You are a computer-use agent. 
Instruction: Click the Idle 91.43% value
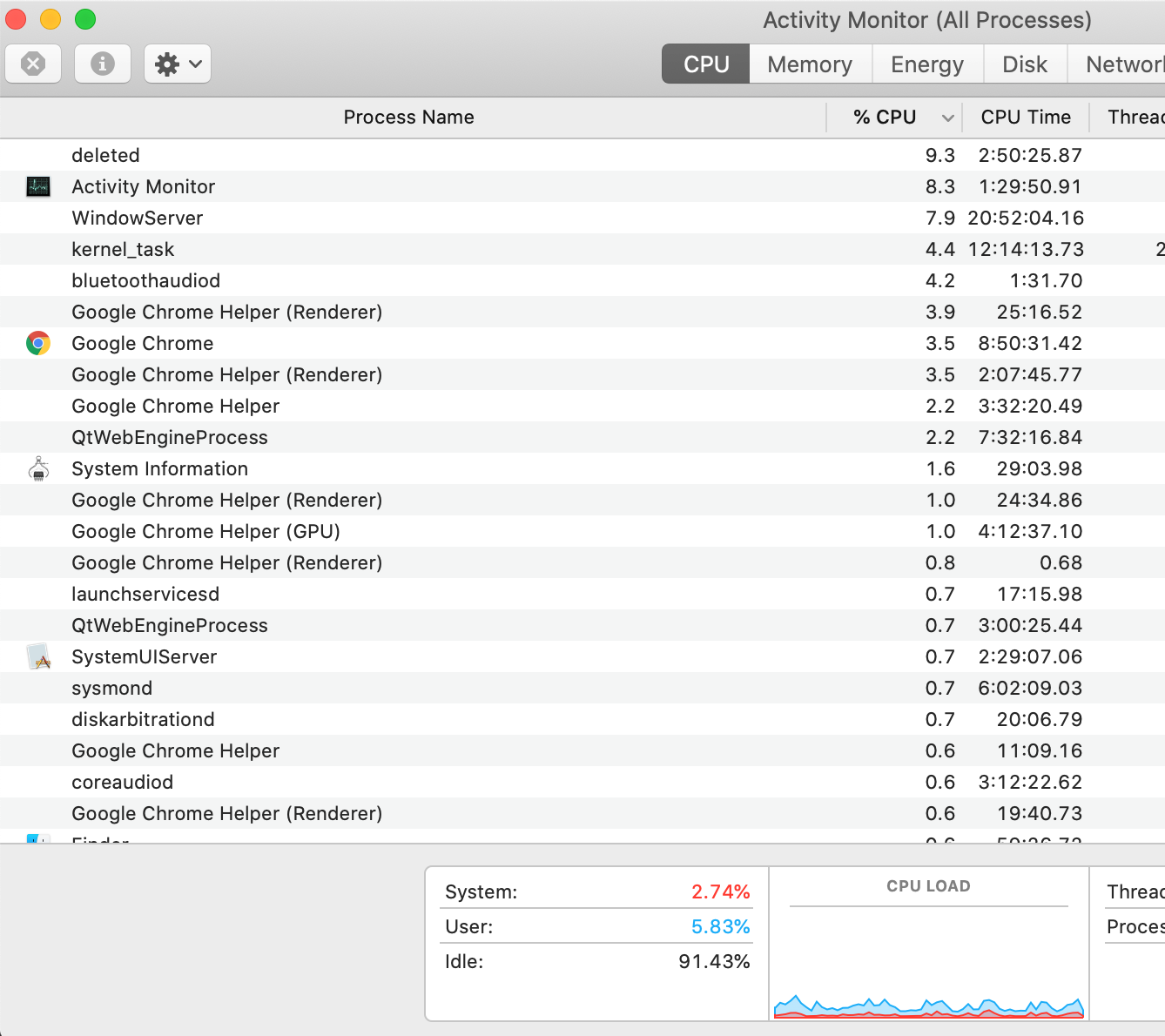click(x=714, y=961)
